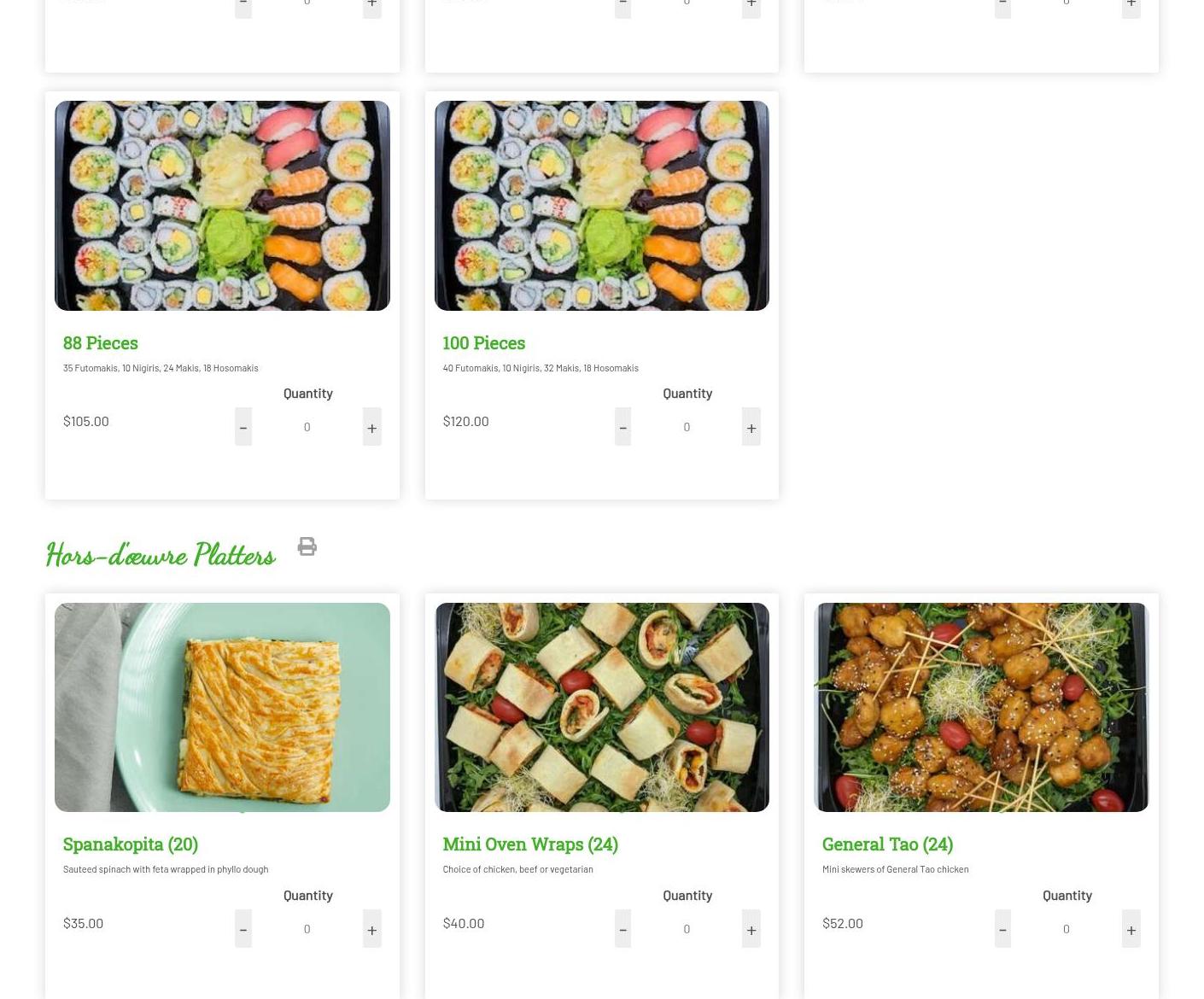Open the 88 Pieces sushi photo
The height and width of the screenshot is (999, 1204).
[x=222, y=206]
